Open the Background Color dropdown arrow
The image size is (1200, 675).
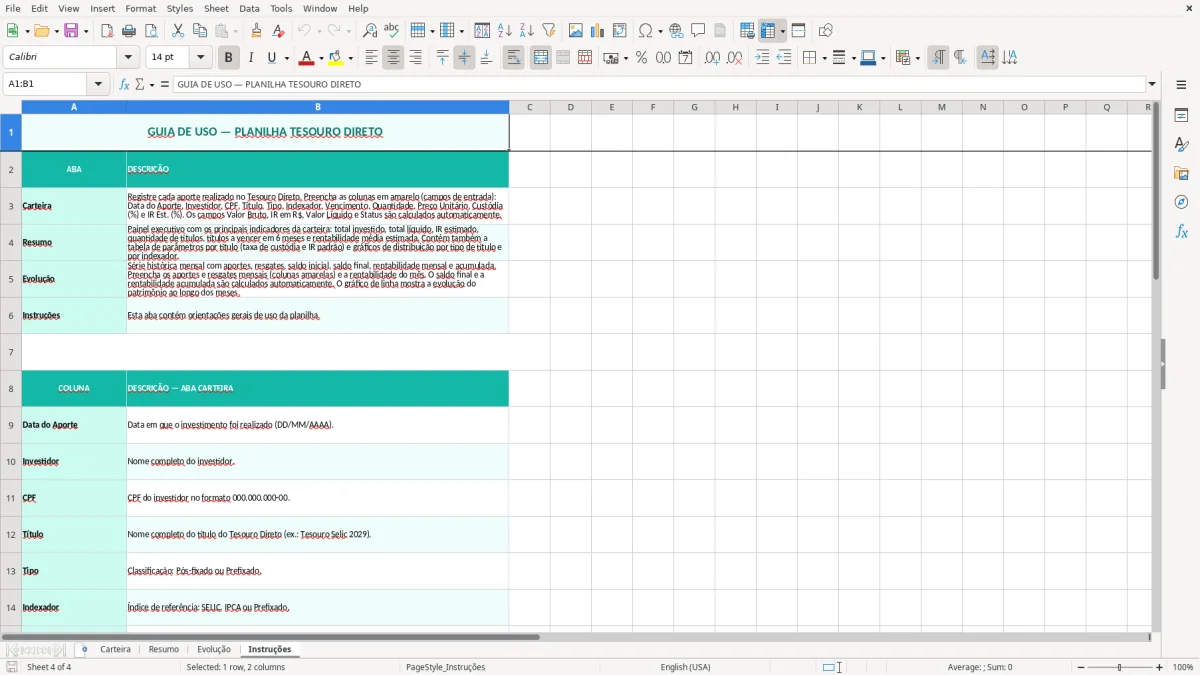point(350,58)
